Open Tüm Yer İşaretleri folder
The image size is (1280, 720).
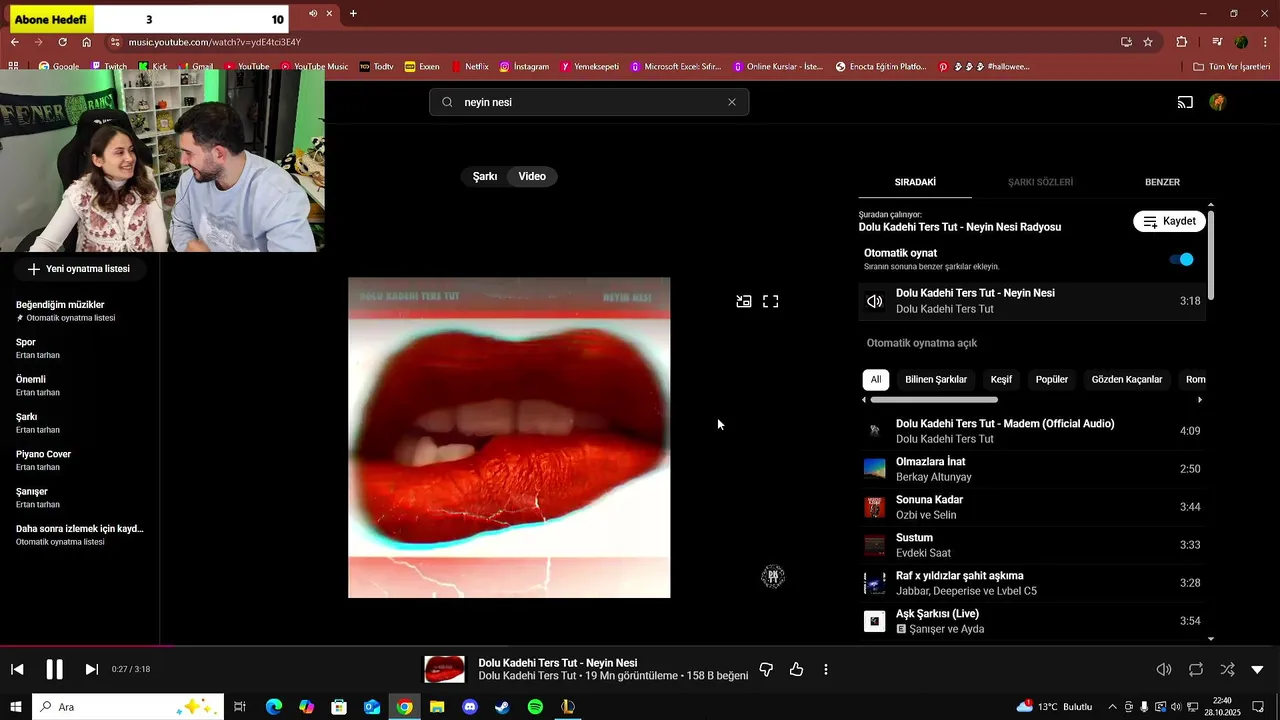click(x=1232, y=67)
